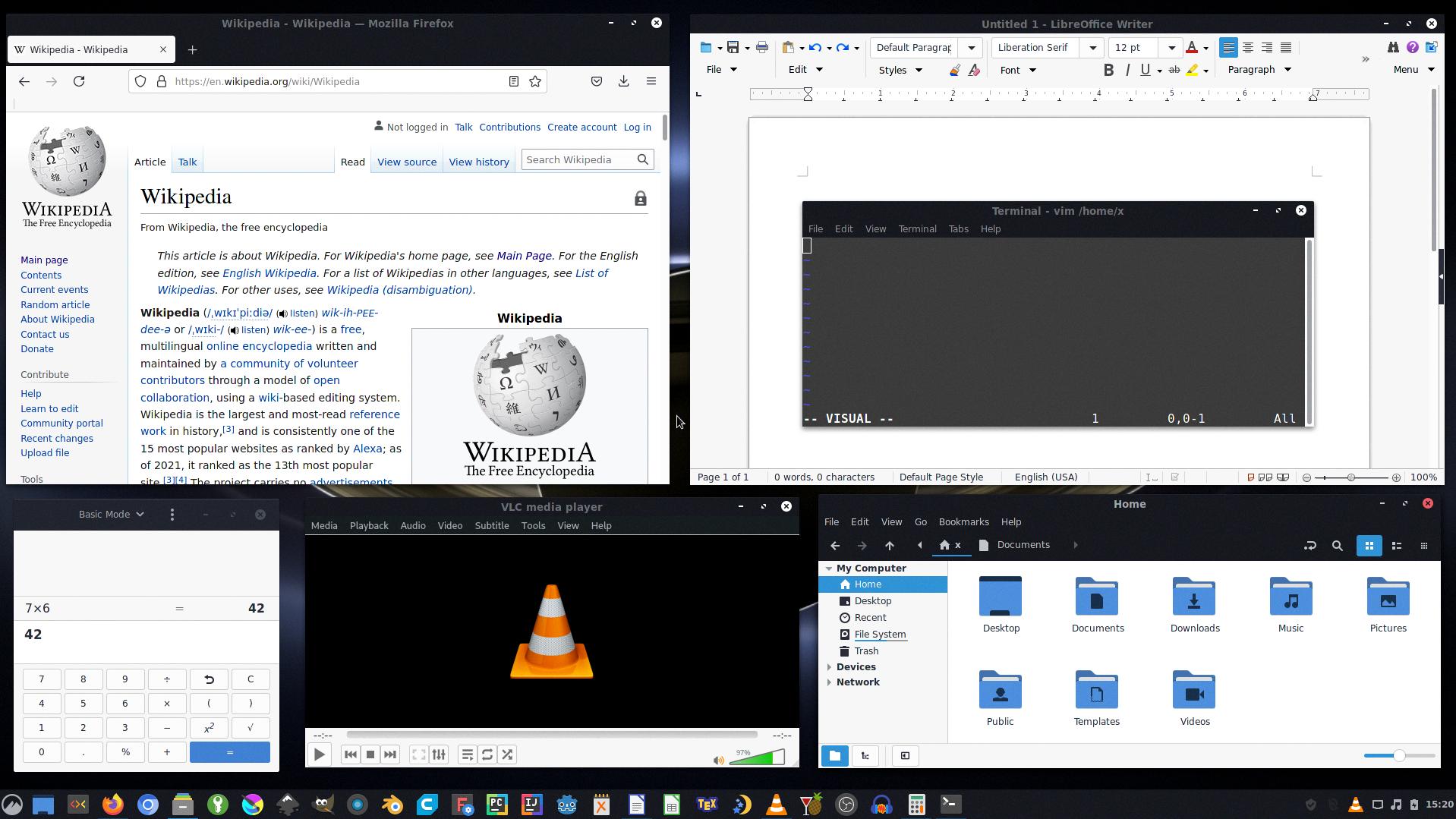Open the font name dropdown
Screen dimensions: 1456x819
tap(1092, 47)
